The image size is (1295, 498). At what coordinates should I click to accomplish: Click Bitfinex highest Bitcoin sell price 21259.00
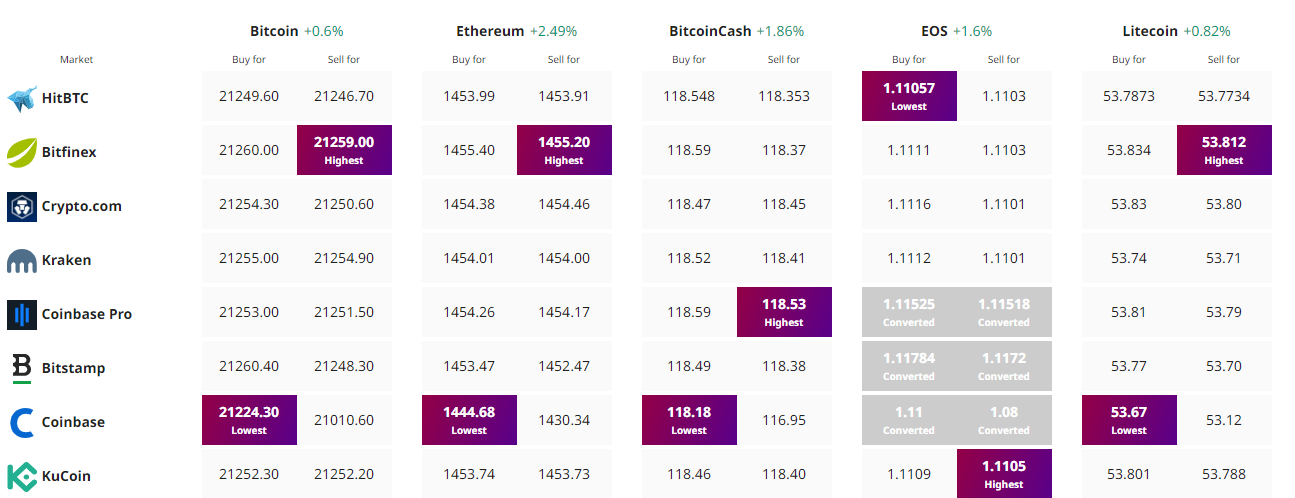click(344, 150)
